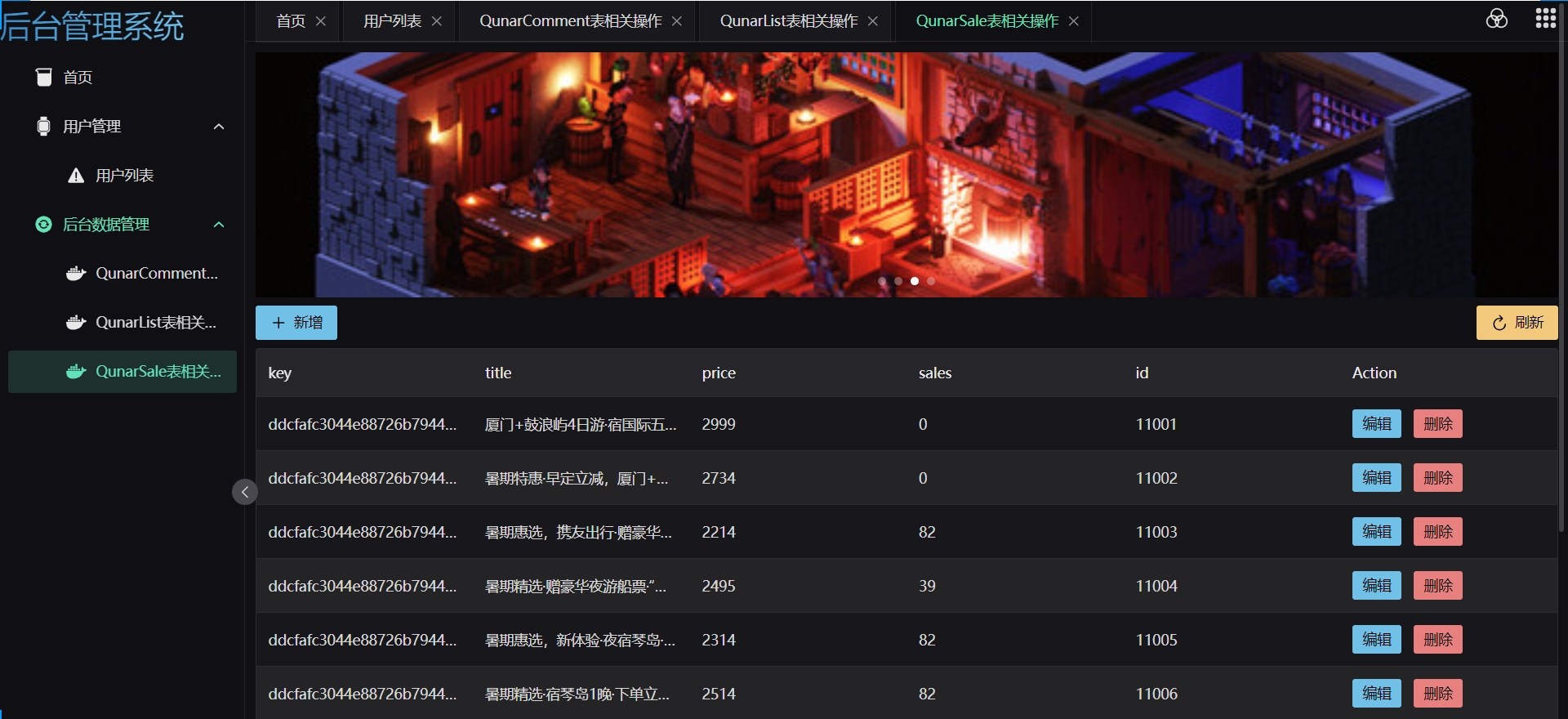
Task: Edit the row with id 11005
Action: pyautogui.click(x=1377, y=640)
